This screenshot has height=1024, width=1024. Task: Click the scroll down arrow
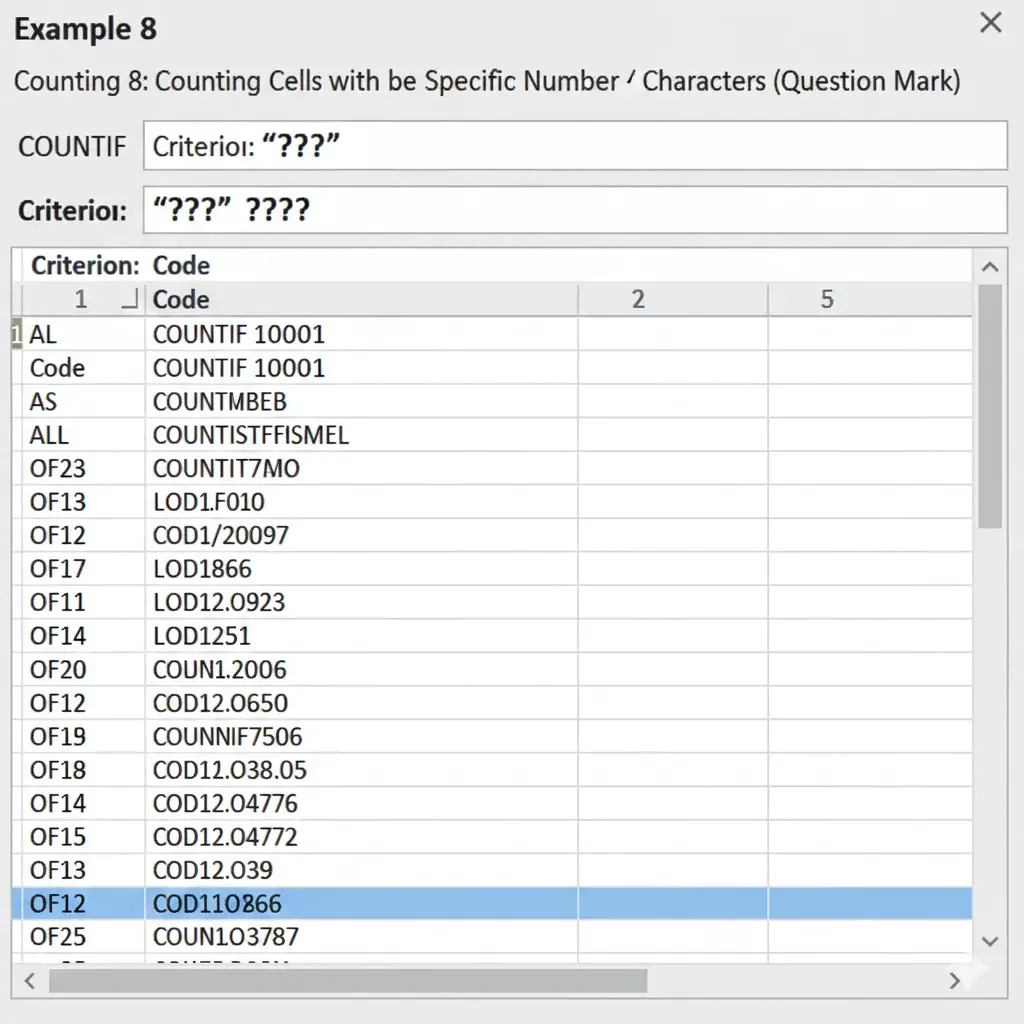click(x=989, y=941)
